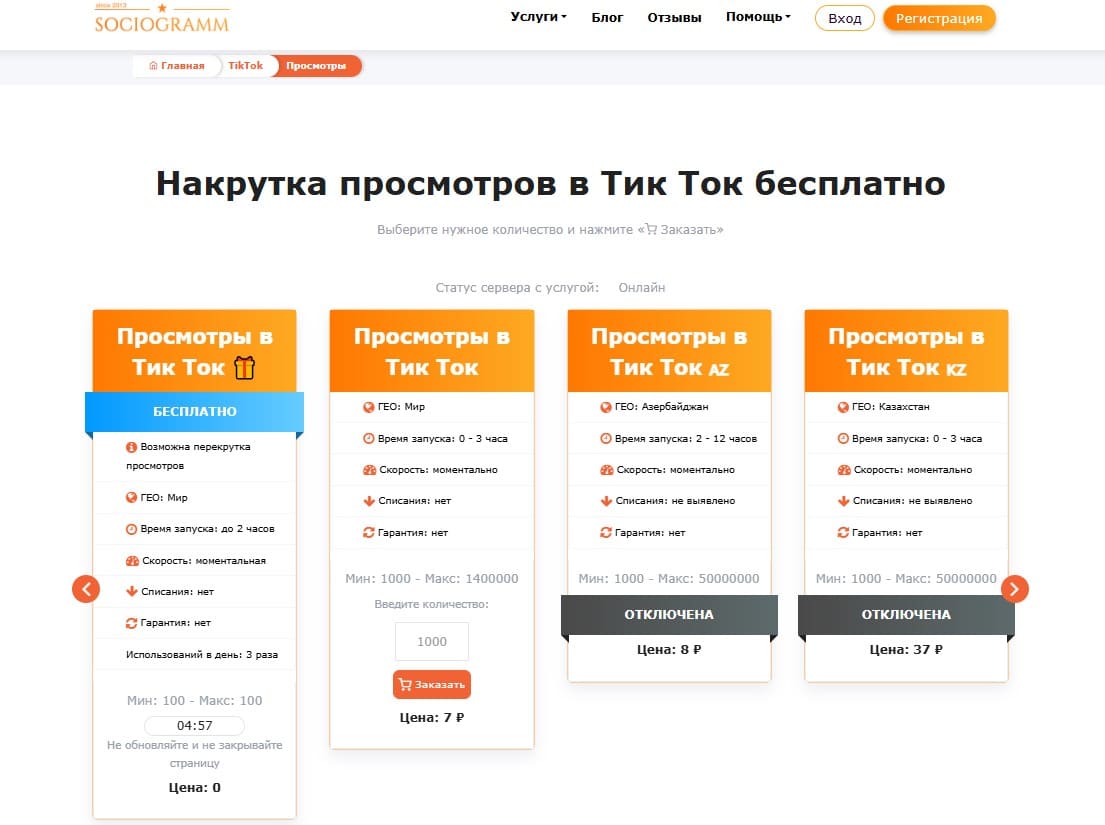This screenshot has height=825, width=1105.
Task: Click the gift icon in free card header
Action: click(244, 367)
